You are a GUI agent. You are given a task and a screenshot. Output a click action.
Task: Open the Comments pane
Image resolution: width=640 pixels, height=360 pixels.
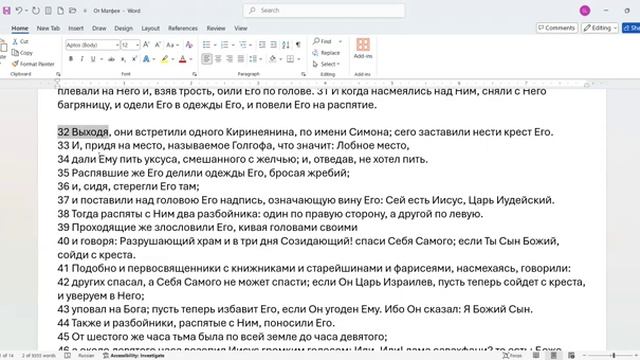tap(557, 28)
